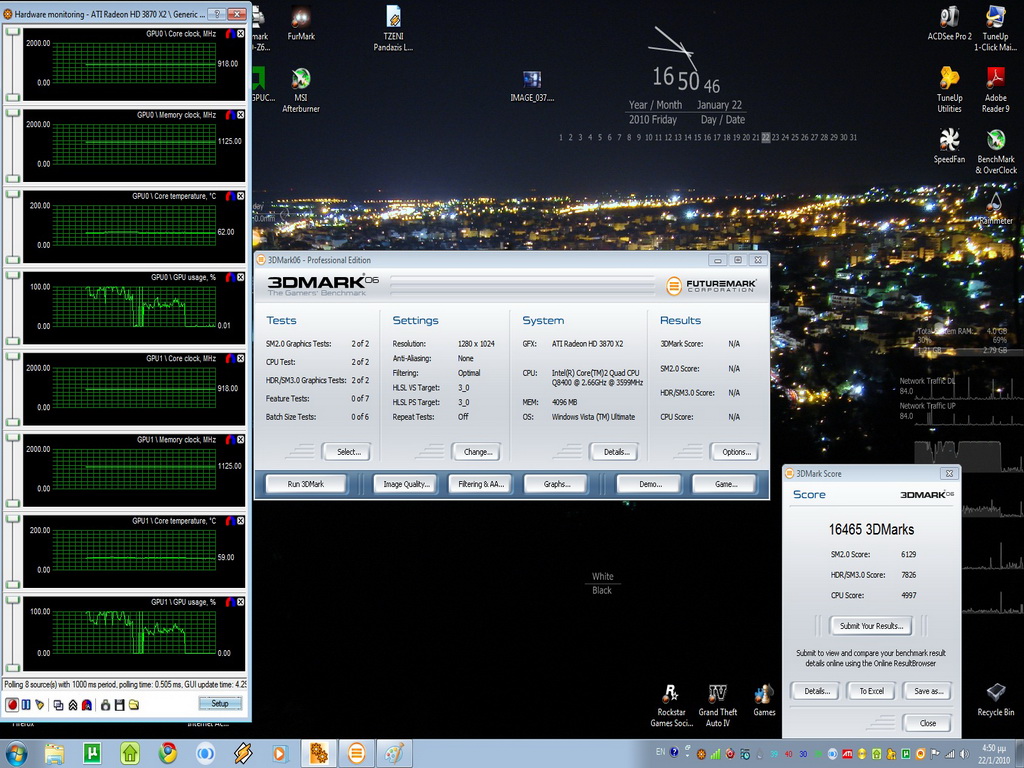Image resolution: width=1024 pixels, height=768 pixels.
Task: Click the upper limit handle beside GPU0 GPU usage graph
Action: click(12, 274)
